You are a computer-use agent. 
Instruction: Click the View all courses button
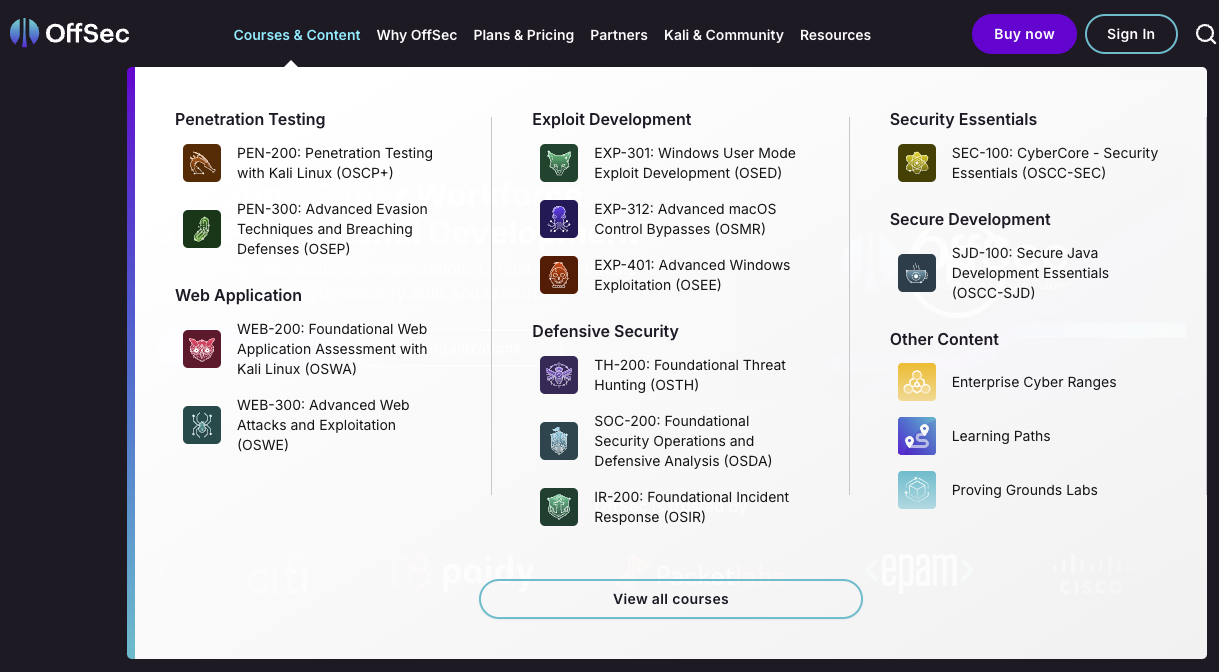point(670,599)
